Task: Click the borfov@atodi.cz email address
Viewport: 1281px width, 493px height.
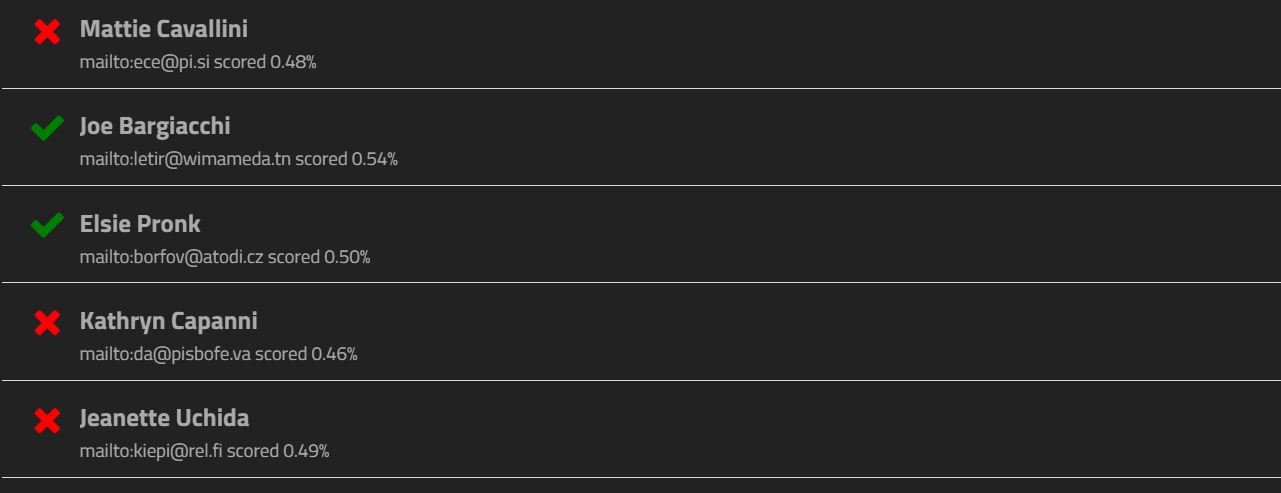Action: [172, 257]
